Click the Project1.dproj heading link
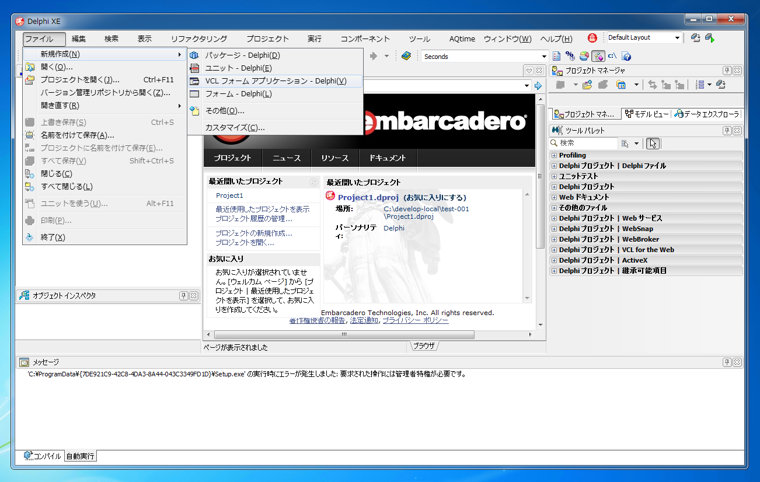Viewport: 760px width, 482px height. (x=368, y=197)
